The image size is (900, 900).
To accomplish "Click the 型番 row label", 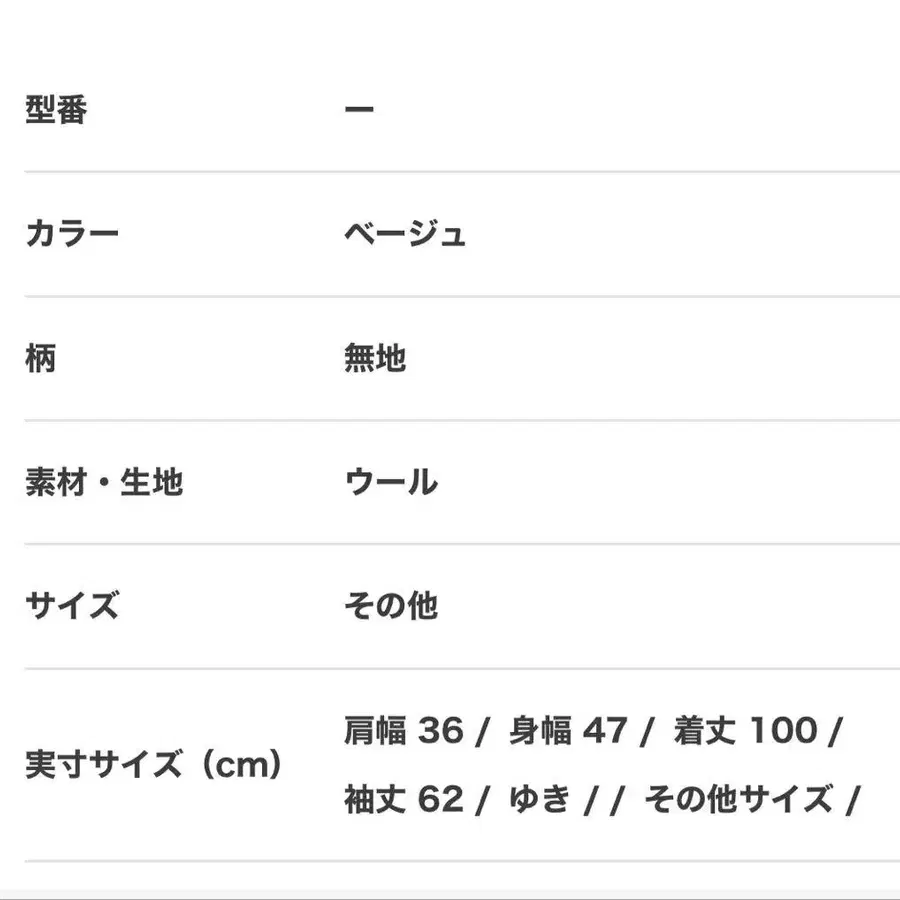I will click(x=56, y=110).
